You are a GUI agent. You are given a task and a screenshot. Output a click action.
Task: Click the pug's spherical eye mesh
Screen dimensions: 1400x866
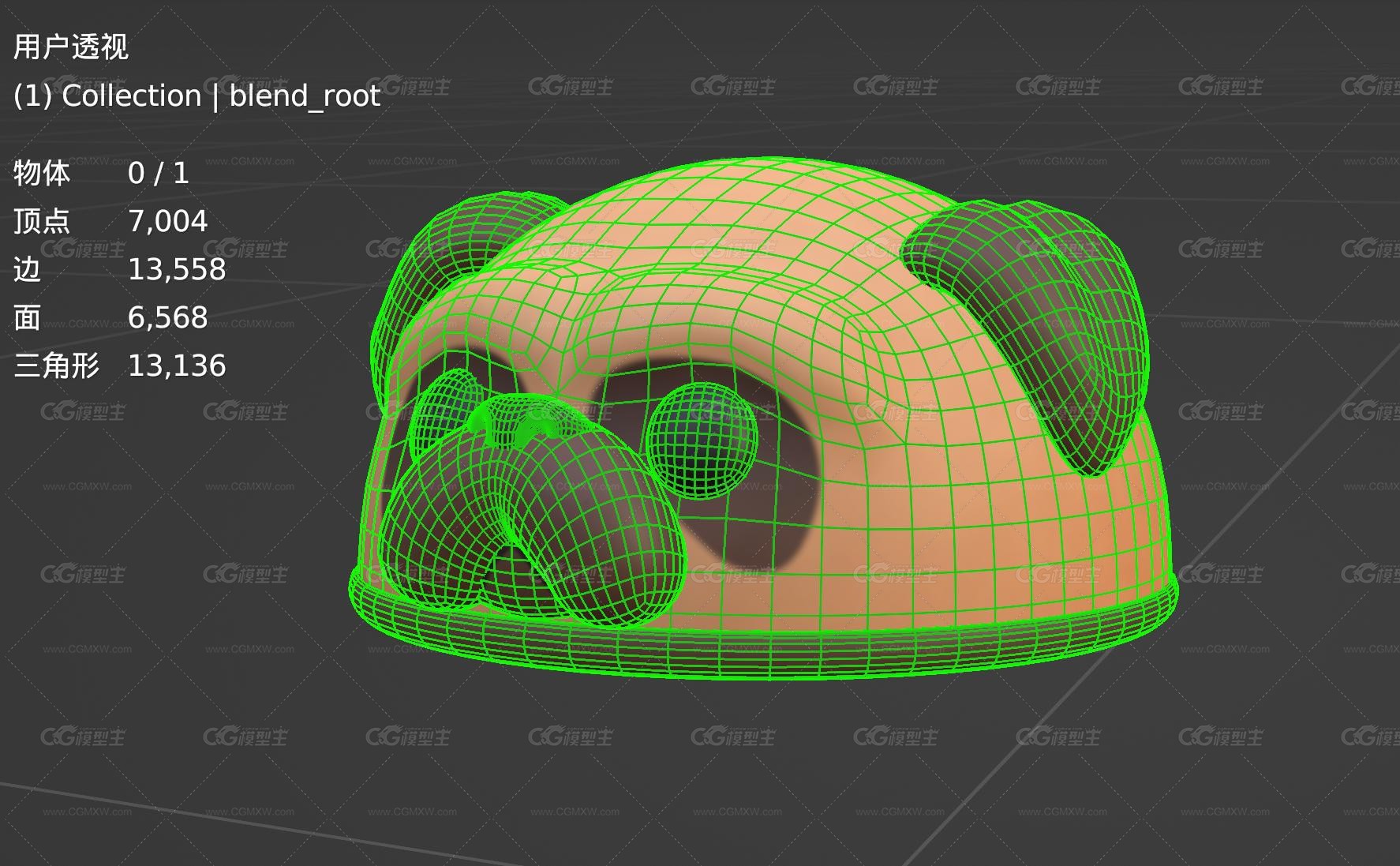point(701,440)
